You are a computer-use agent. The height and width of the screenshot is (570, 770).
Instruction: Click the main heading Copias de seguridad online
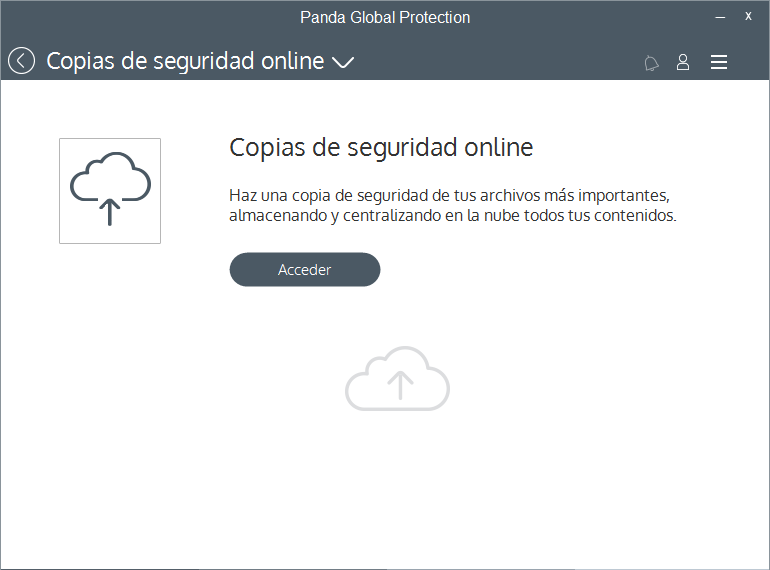[381, 147]
